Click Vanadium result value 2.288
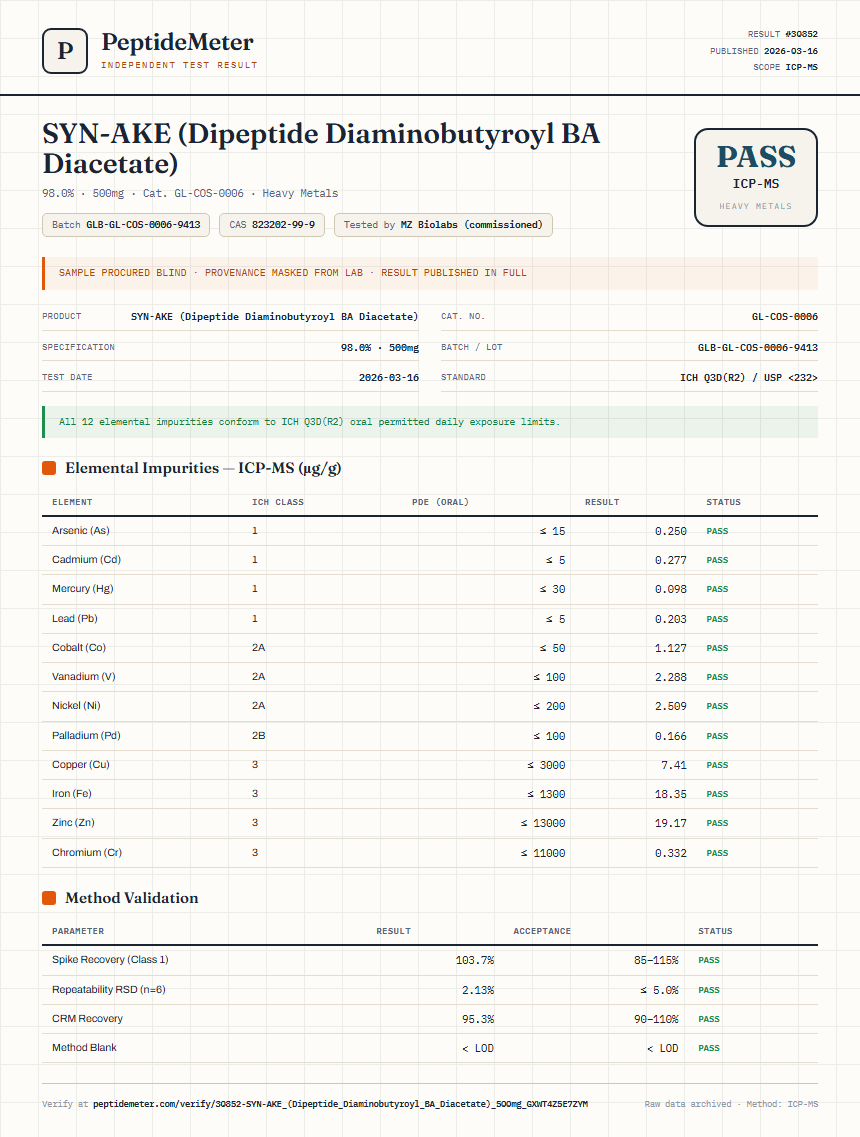Image resolution: width=860 pixels, height=1137 pixels. (x=671, y=677)
